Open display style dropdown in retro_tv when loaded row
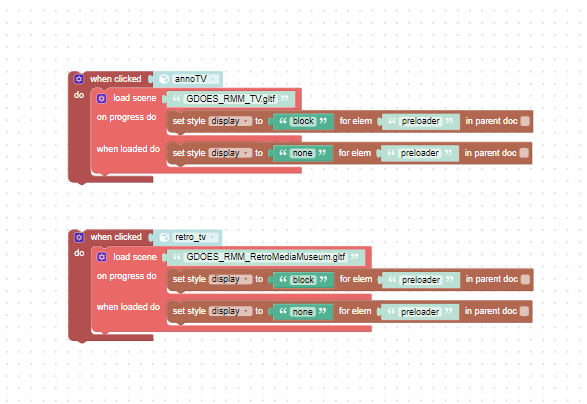 coord(230,311)
